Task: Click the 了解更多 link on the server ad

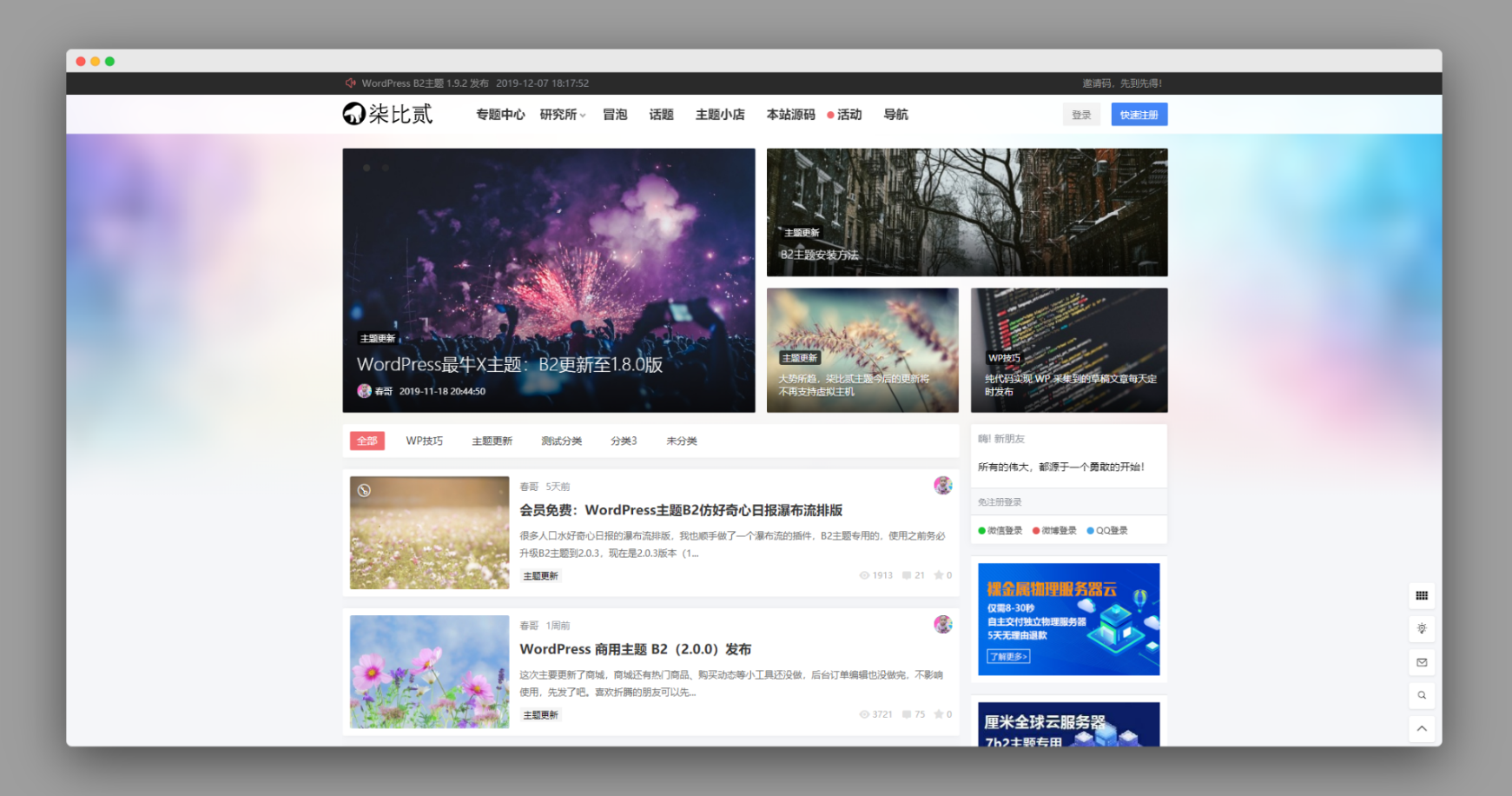Action: (x=1007, y=657)
